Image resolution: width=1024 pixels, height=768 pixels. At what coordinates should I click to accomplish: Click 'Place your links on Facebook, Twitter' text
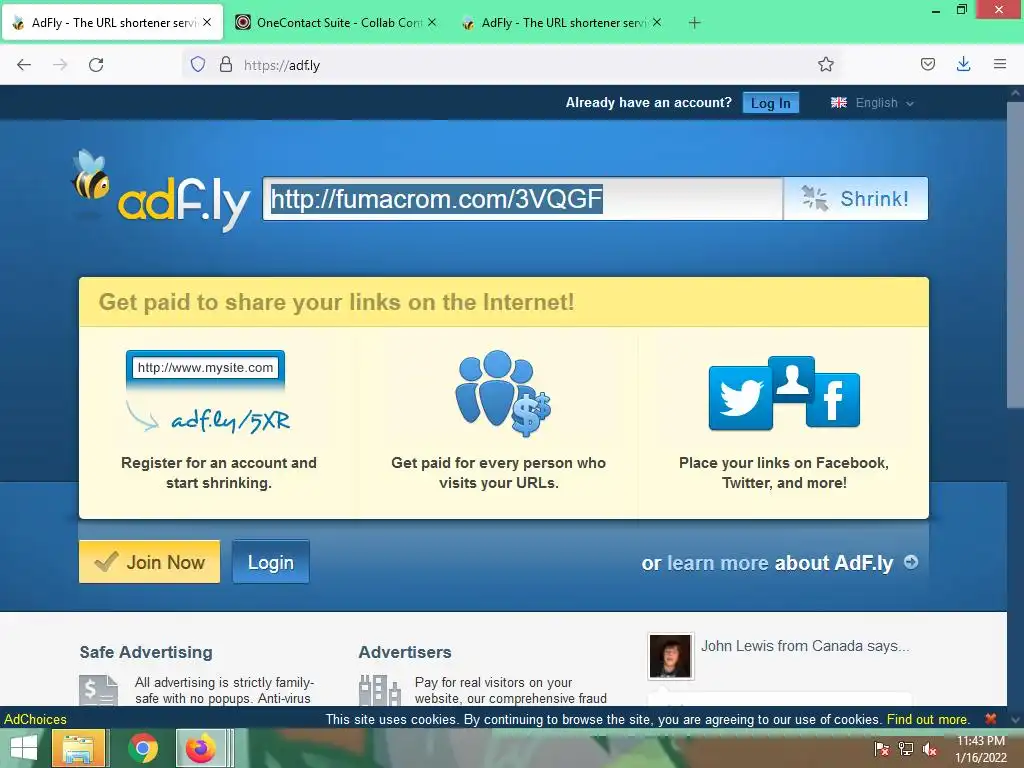pos(784,473)
